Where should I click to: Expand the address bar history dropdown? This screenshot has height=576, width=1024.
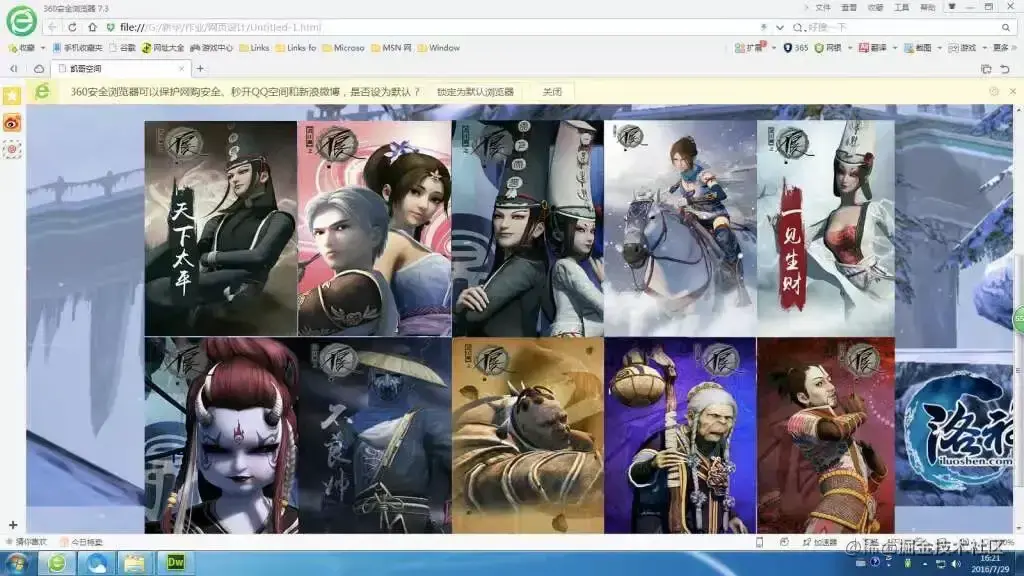[780, 27]
